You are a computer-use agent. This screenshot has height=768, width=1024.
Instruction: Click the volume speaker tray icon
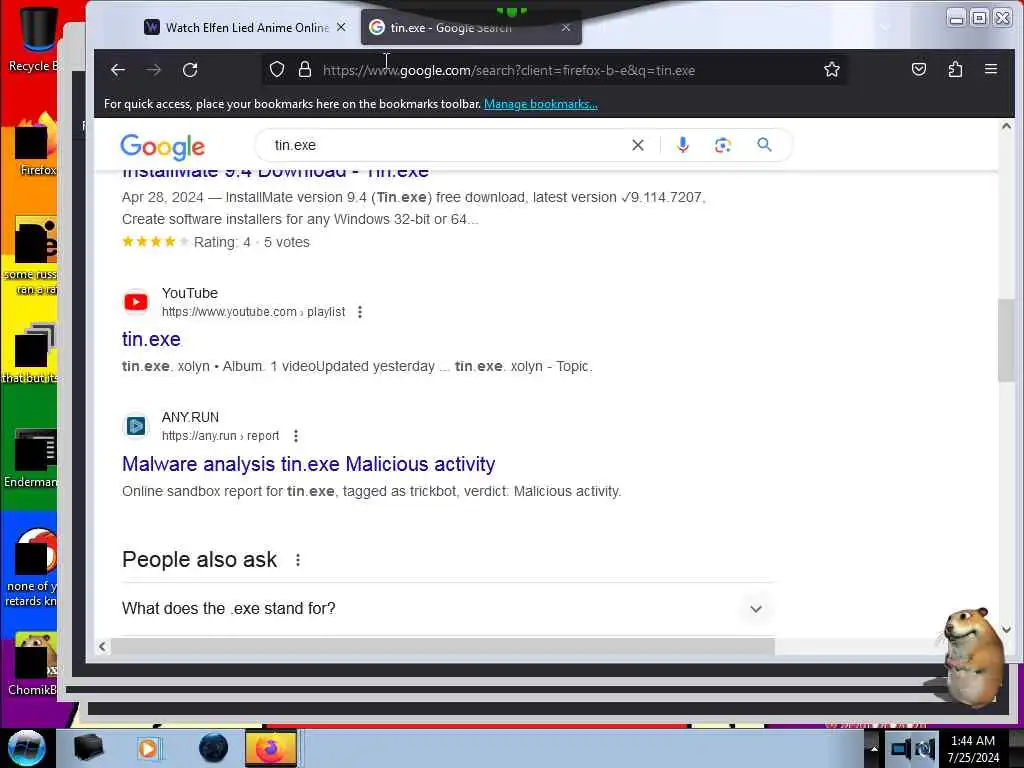pyautogui.click(x=925, y=748)
